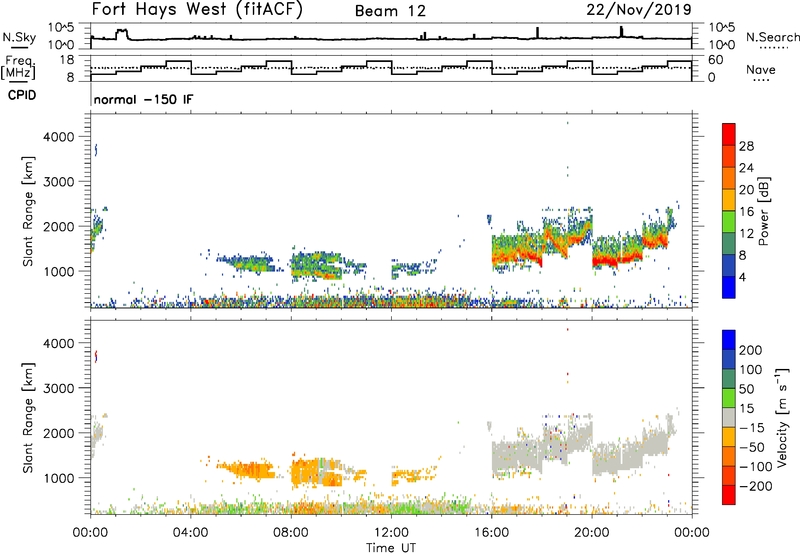Click the 'Fort Hays West (fitACF)' title
The width and height of the screenshot is (800, 554).
(197, 10)
